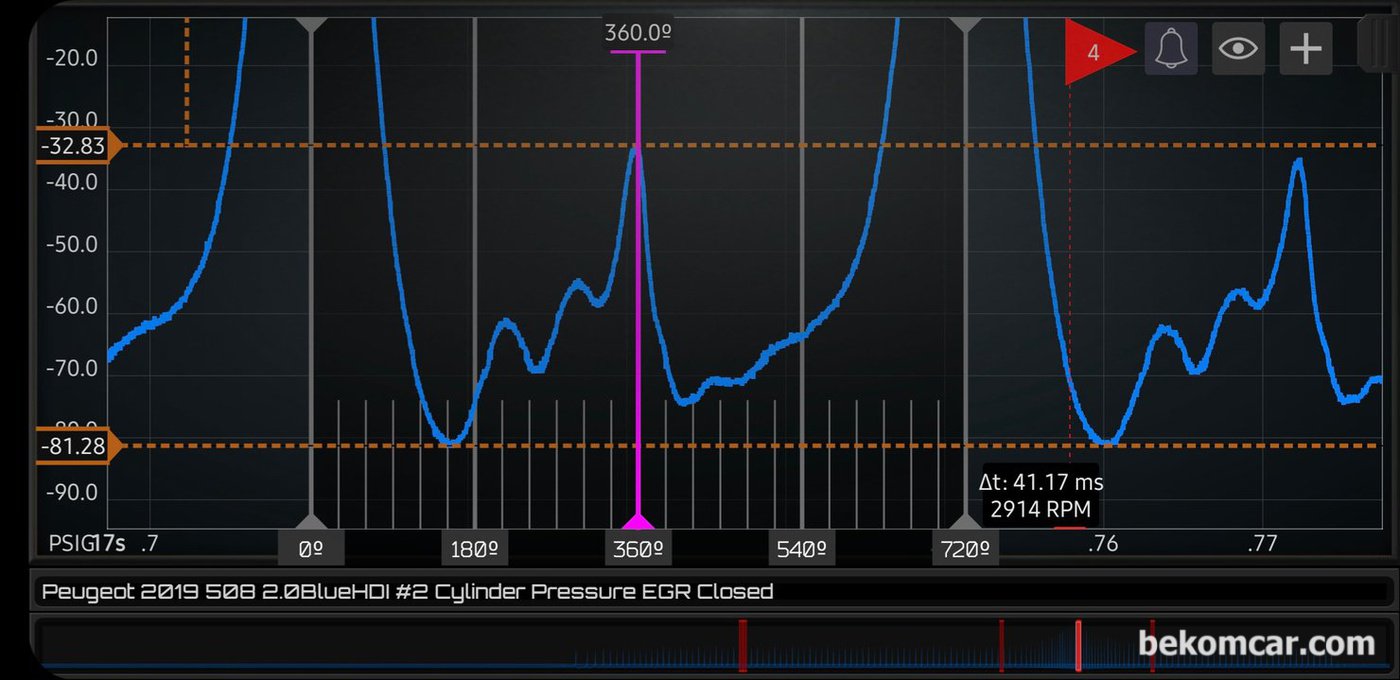Viewport: 1400px width, 680px height.
Task: Click the -20.0 pressure axis value
Action: (x=72, y=59)
